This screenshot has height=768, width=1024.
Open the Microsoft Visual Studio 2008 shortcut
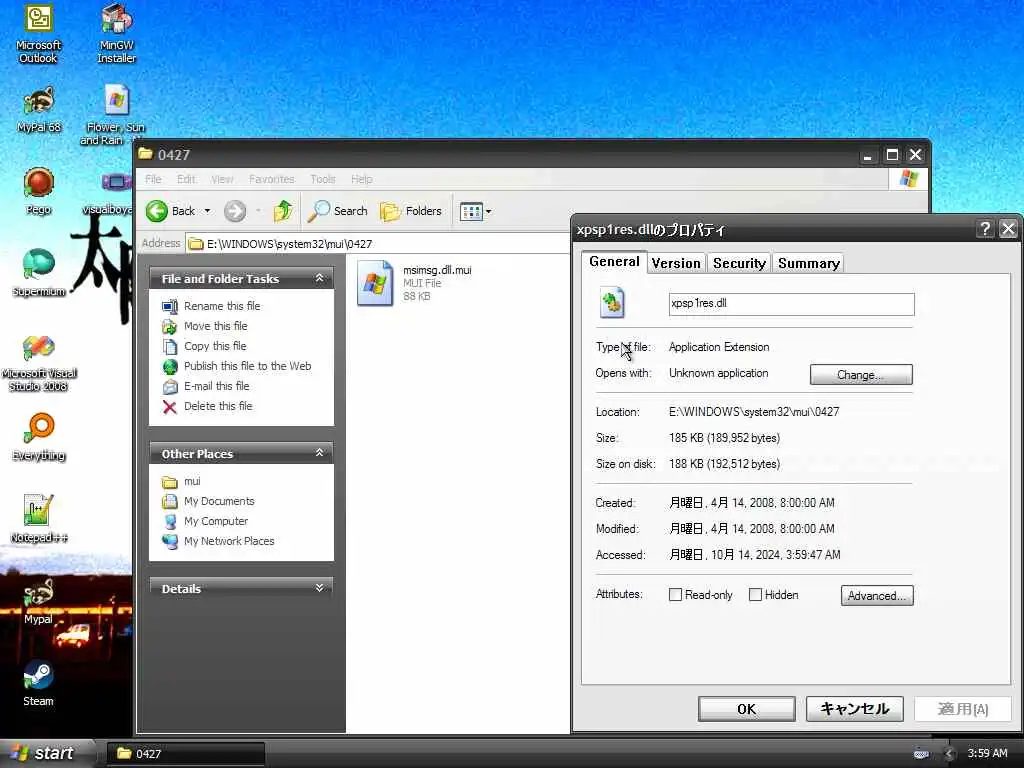(39, 362)
